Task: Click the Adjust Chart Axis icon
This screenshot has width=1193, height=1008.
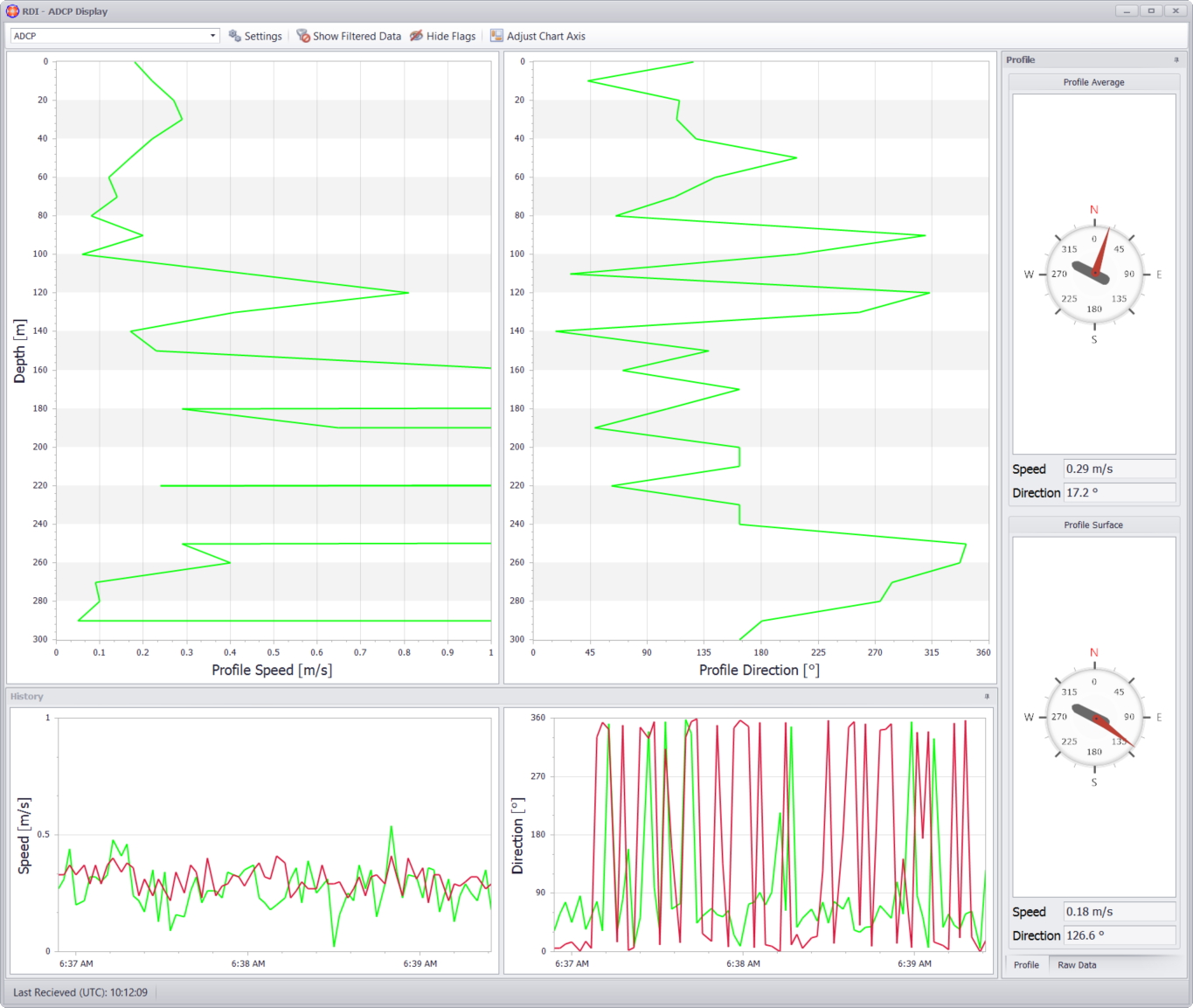Action: [x=496, y=36]
